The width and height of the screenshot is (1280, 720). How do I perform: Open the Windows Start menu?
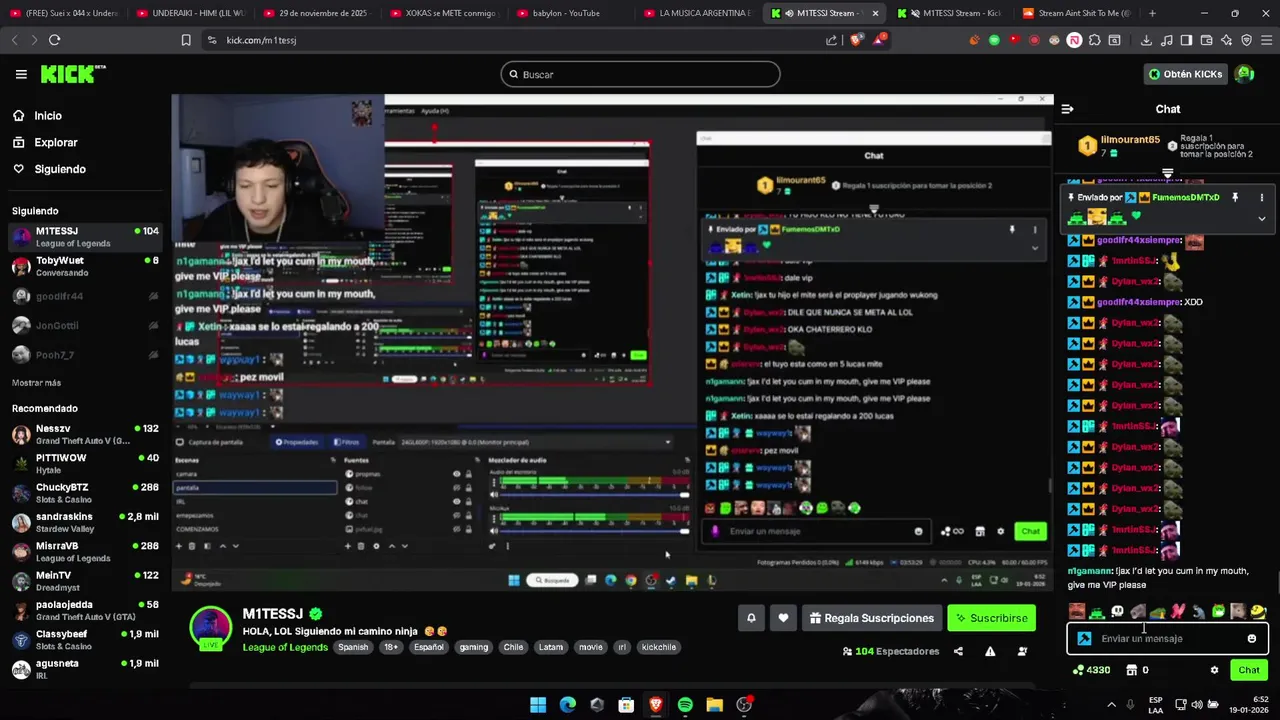click(x=538, y=705)
